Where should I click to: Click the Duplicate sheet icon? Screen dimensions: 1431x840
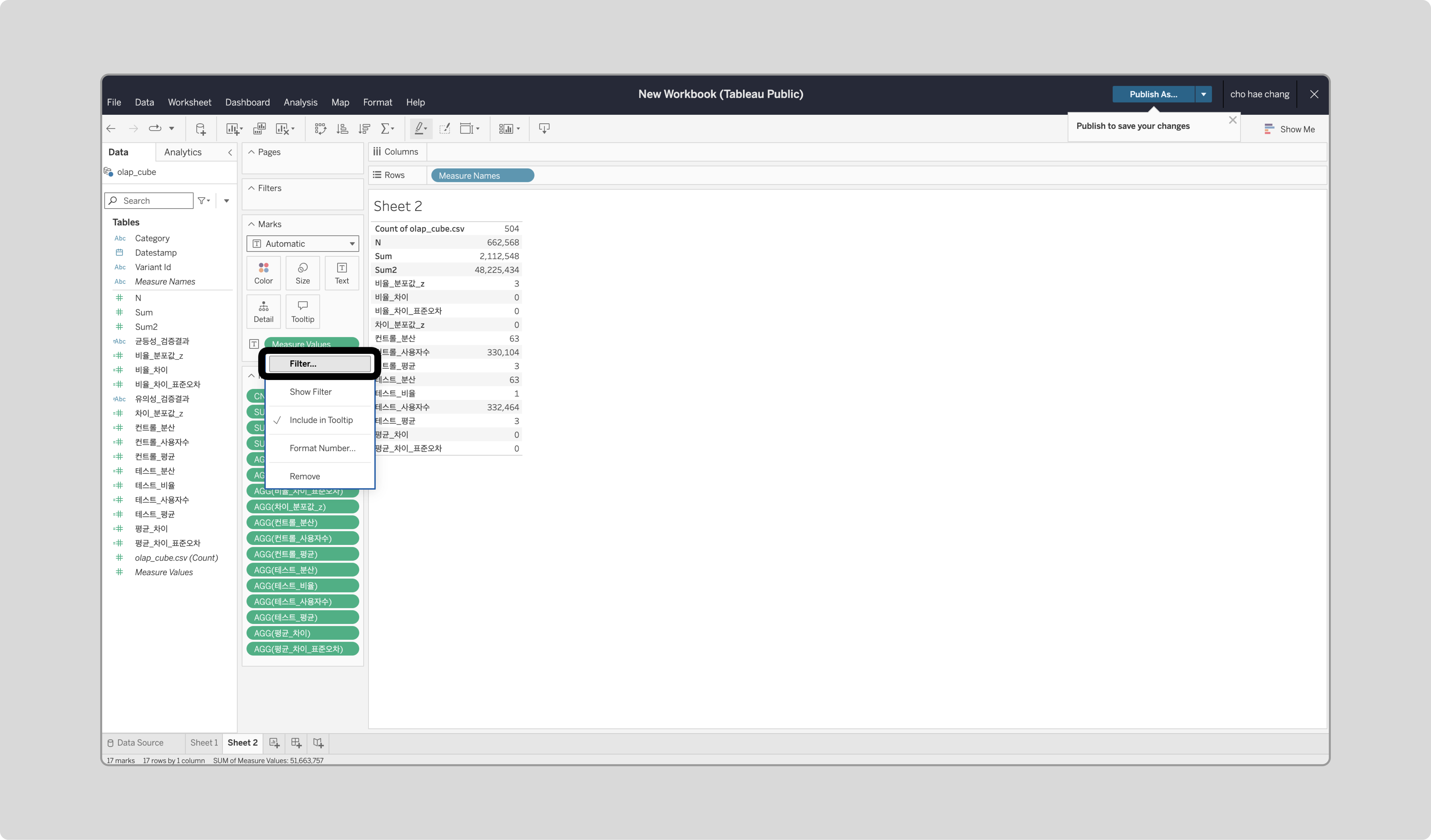[260, 129]
